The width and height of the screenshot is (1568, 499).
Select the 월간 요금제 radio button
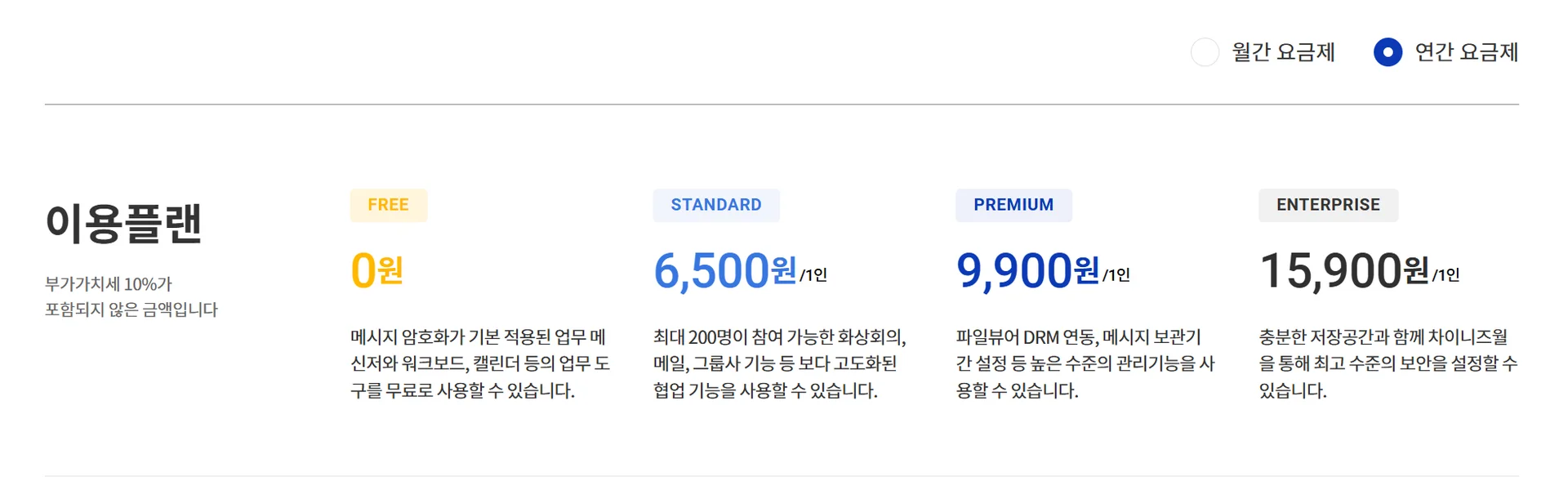point(1205,52)
